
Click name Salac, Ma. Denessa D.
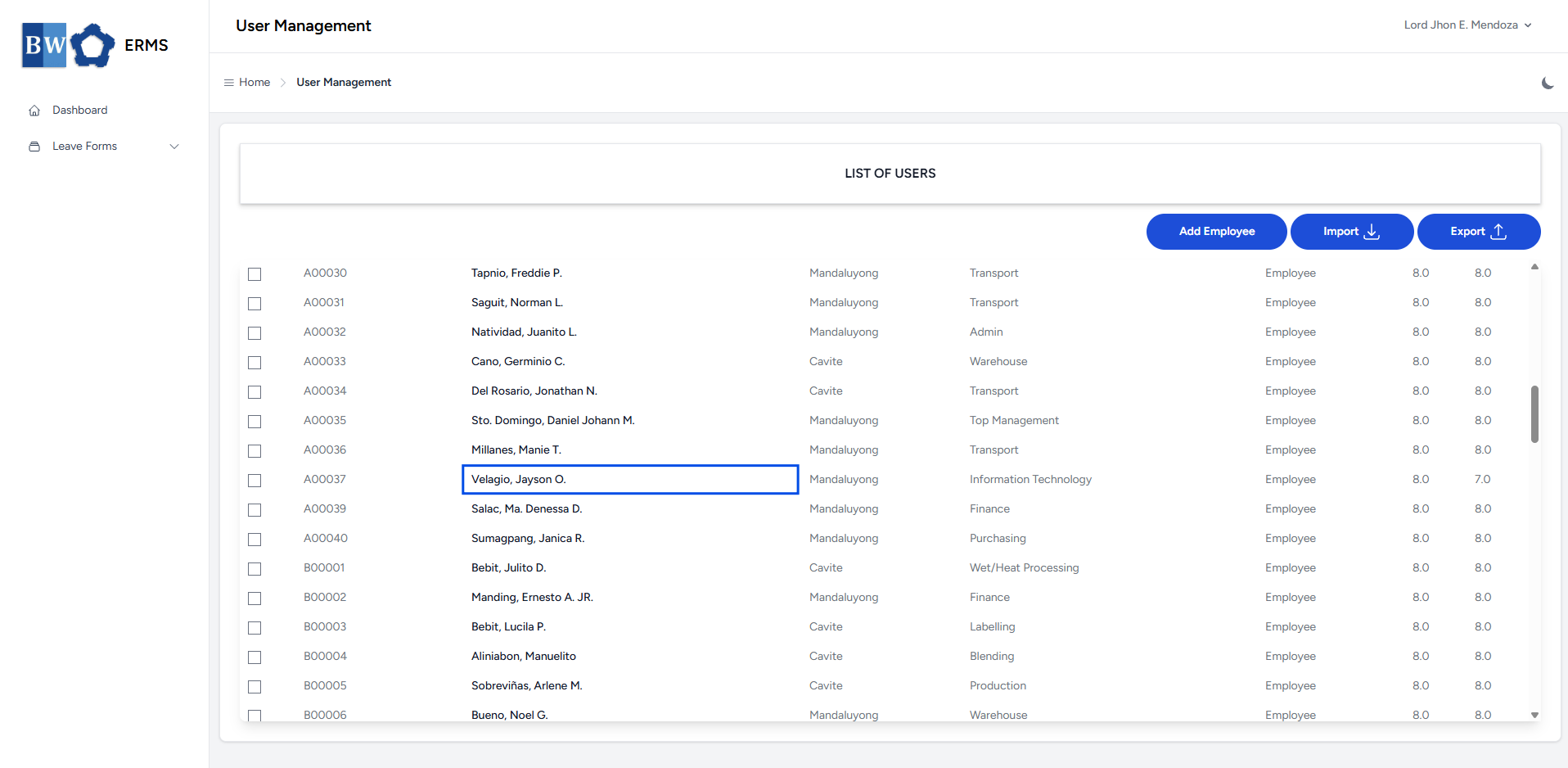(527, 509)
